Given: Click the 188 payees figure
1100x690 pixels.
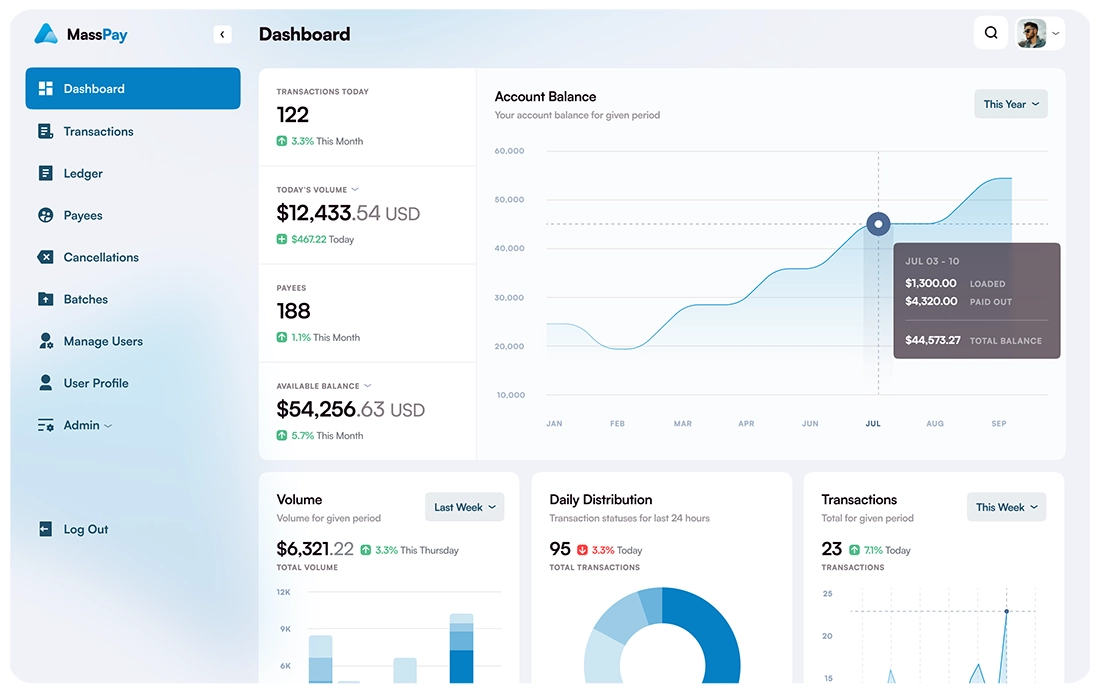Looking at the screenshot, I should pos(293,311).
